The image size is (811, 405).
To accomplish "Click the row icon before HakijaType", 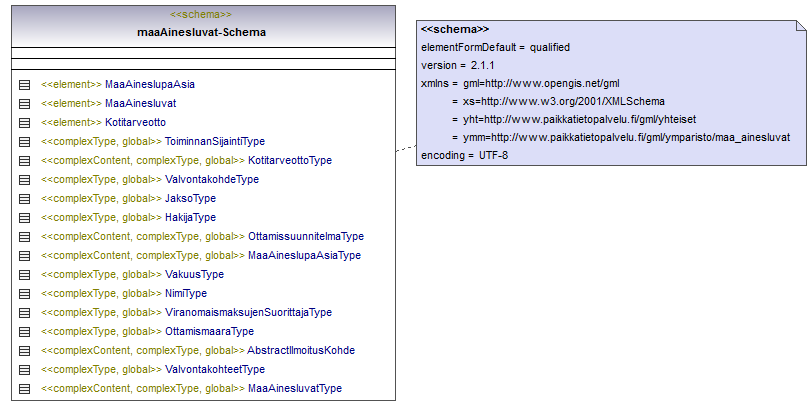I will pos(25,217).
